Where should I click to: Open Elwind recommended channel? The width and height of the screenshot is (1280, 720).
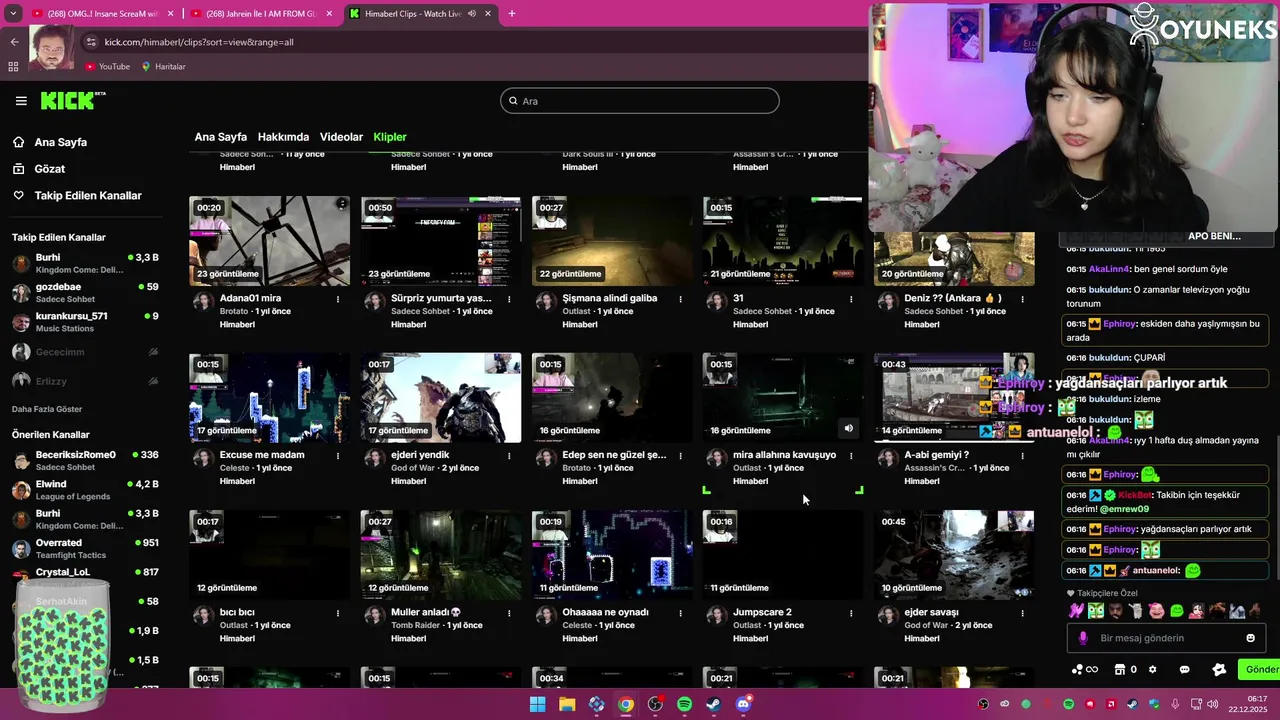(85, 490)
